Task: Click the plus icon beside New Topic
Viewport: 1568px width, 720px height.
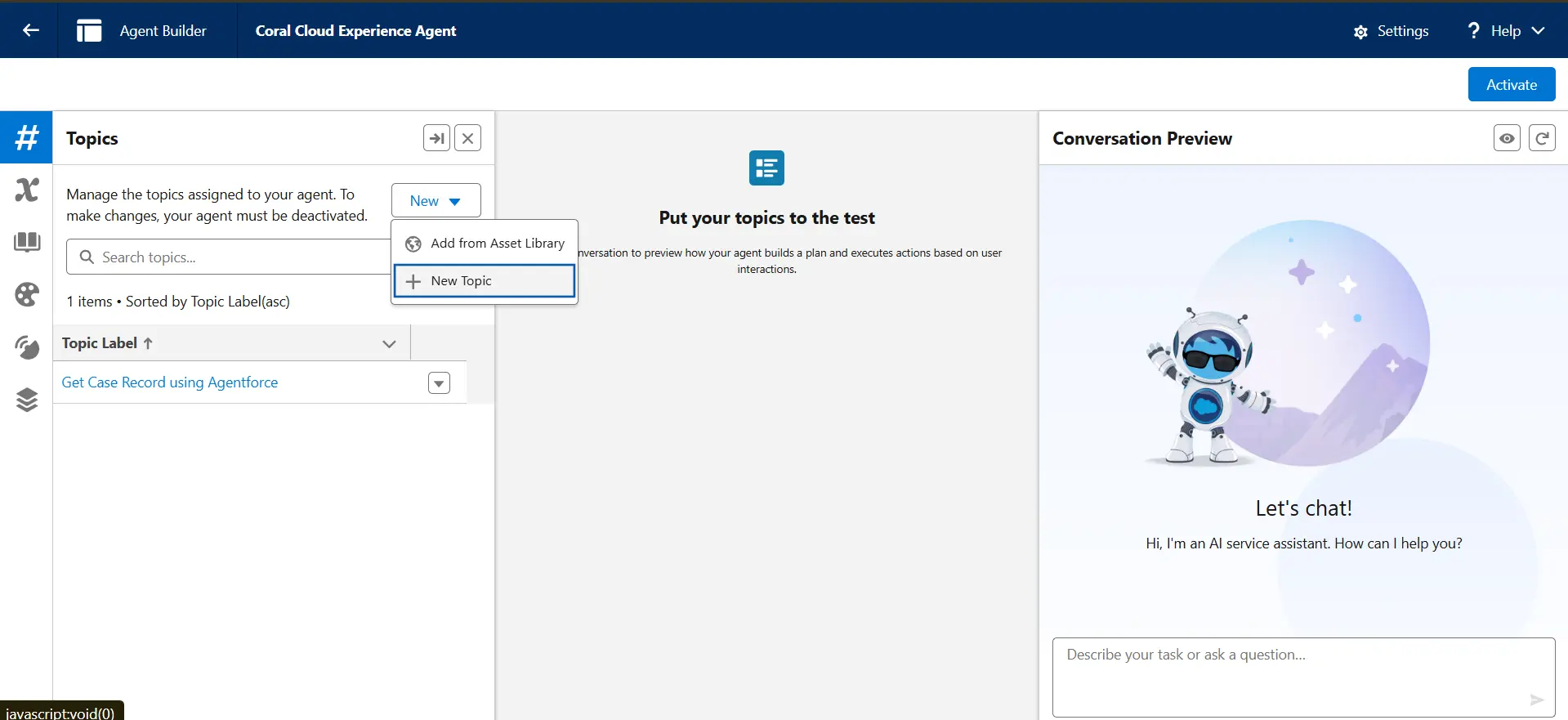Action: click(413, 281)
